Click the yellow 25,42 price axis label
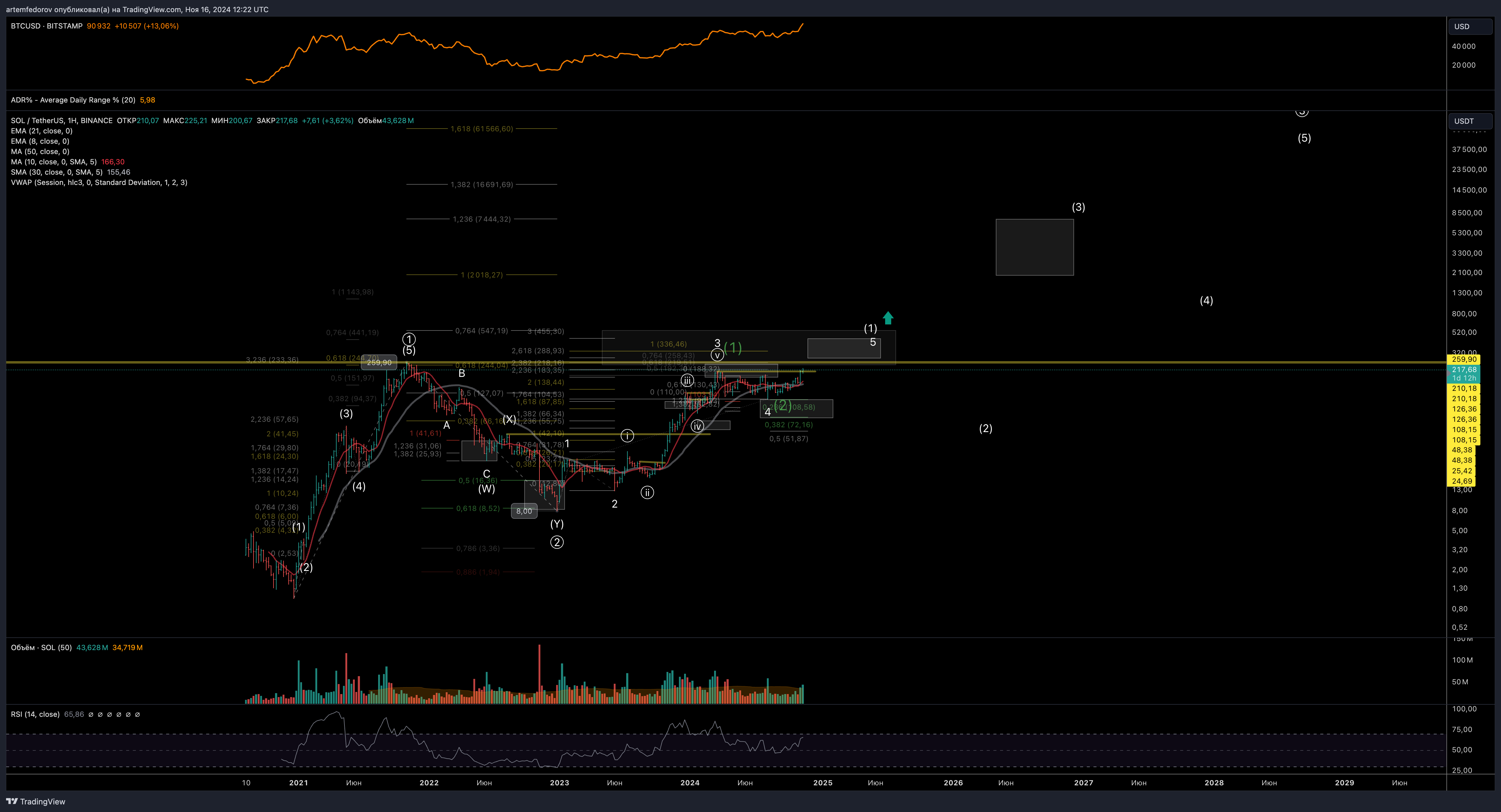The height and width of the screenshot is (812, 1501). tap(1462, 471)
